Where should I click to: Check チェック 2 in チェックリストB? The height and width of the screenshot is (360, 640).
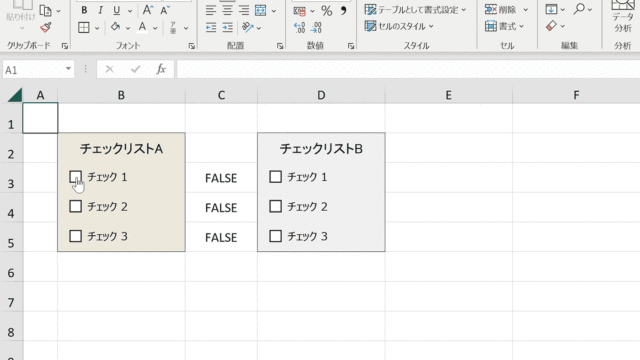click(x=276, y=207)
